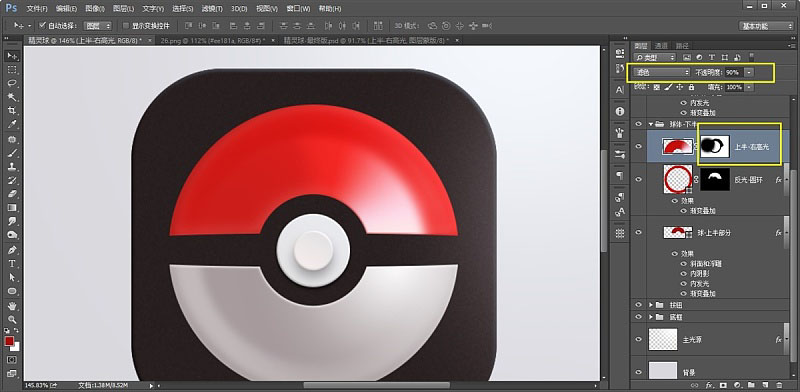Uncheck the 自动选择 checkbox
This screenshot has width=800, height=392.
(43, 25)
